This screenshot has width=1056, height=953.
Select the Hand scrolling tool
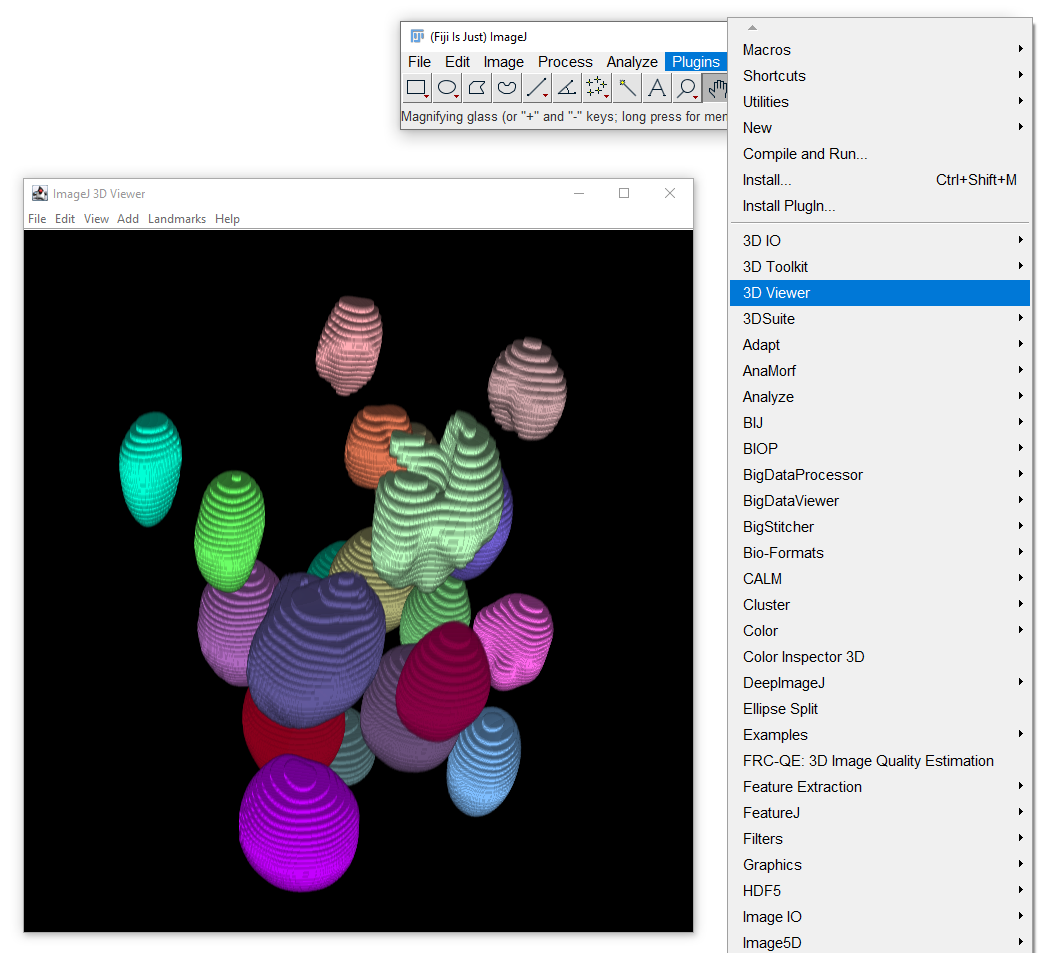tap(715, 88)
